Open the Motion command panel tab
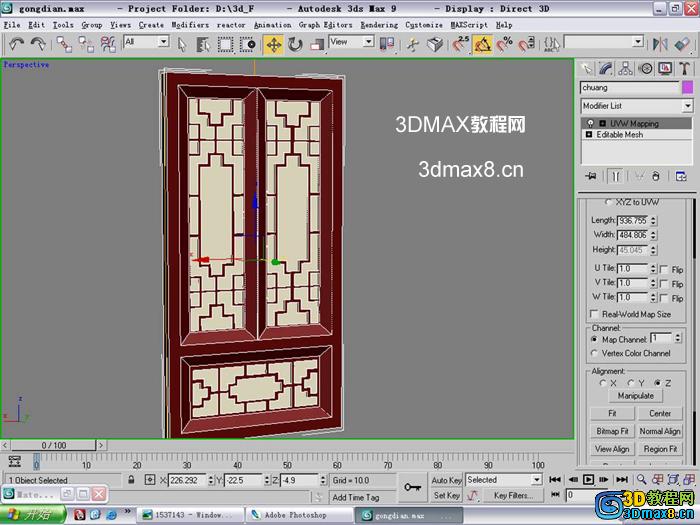This screenshot has width=700, height=525. tap(645, 68)
